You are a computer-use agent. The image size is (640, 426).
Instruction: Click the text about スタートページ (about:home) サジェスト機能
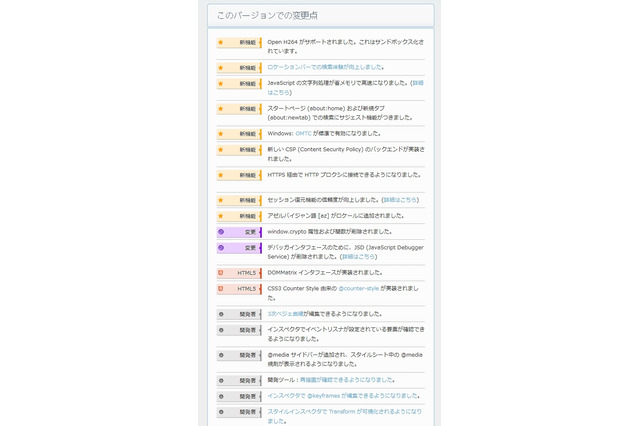(x=340, y=113)
